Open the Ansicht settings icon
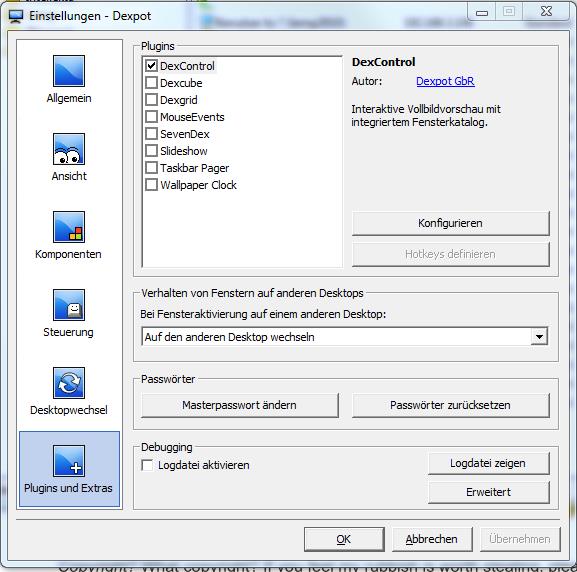This screenshot has width=577, height=572. click(69, 149)
